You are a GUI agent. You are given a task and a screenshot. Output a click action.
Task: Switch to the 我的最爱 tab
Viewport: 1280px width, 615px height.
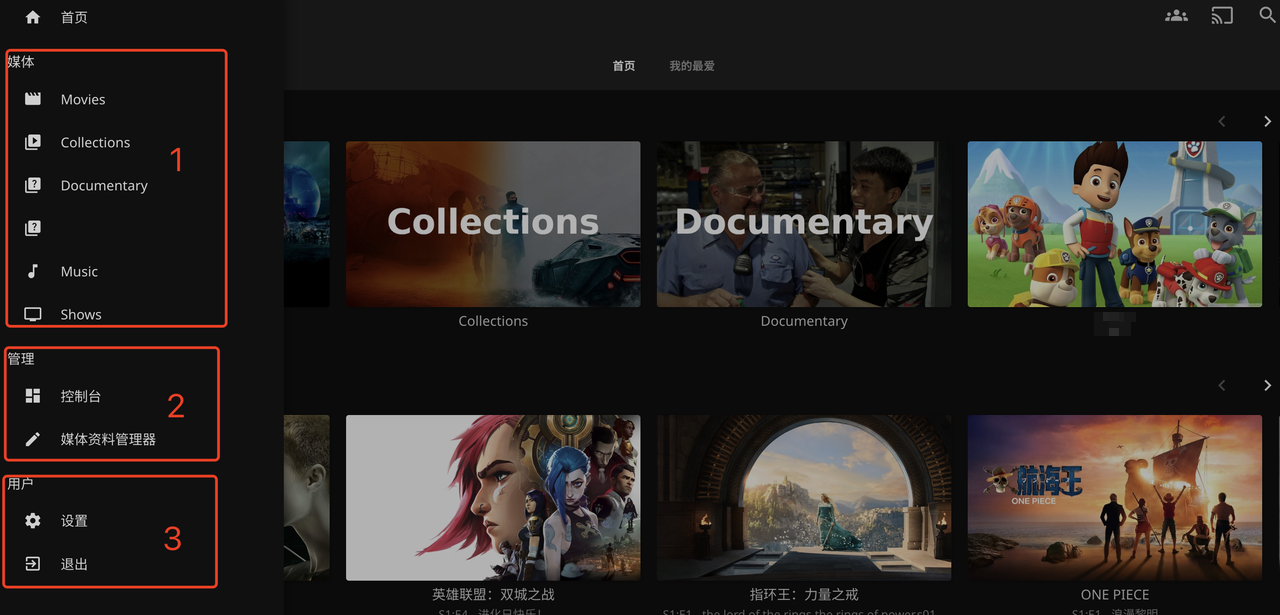coord(692,66)
